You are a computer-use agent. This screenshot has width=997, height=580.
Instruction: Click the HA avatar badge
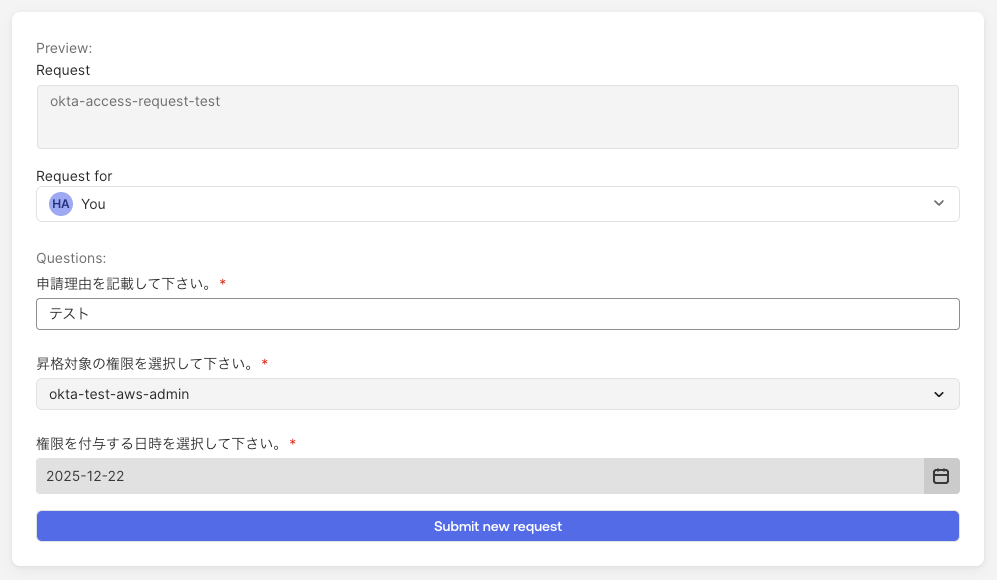60,204
